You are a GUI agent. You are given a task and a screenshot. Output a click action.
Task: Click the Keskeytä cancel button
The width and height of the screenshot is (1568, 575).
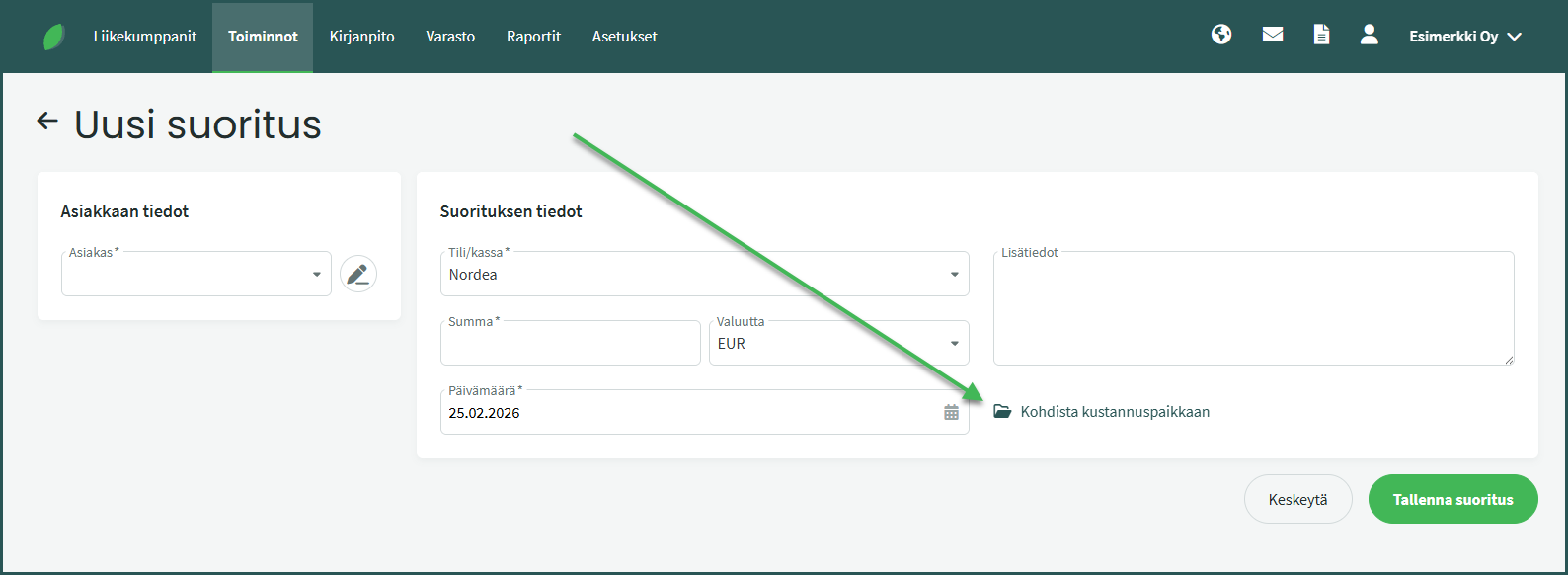point(1297,500)
